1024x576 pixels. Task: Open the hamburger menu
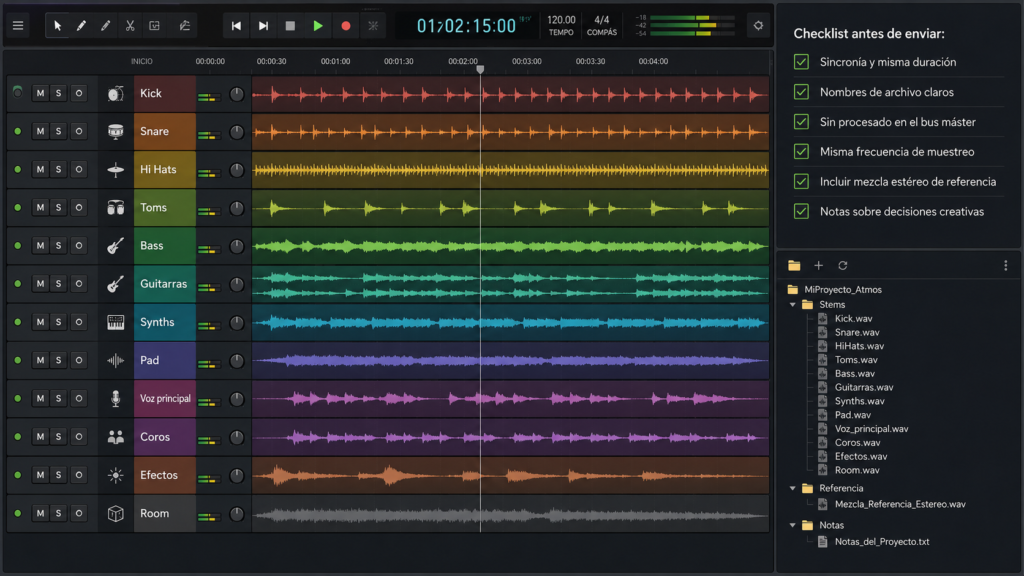point(18,25)
